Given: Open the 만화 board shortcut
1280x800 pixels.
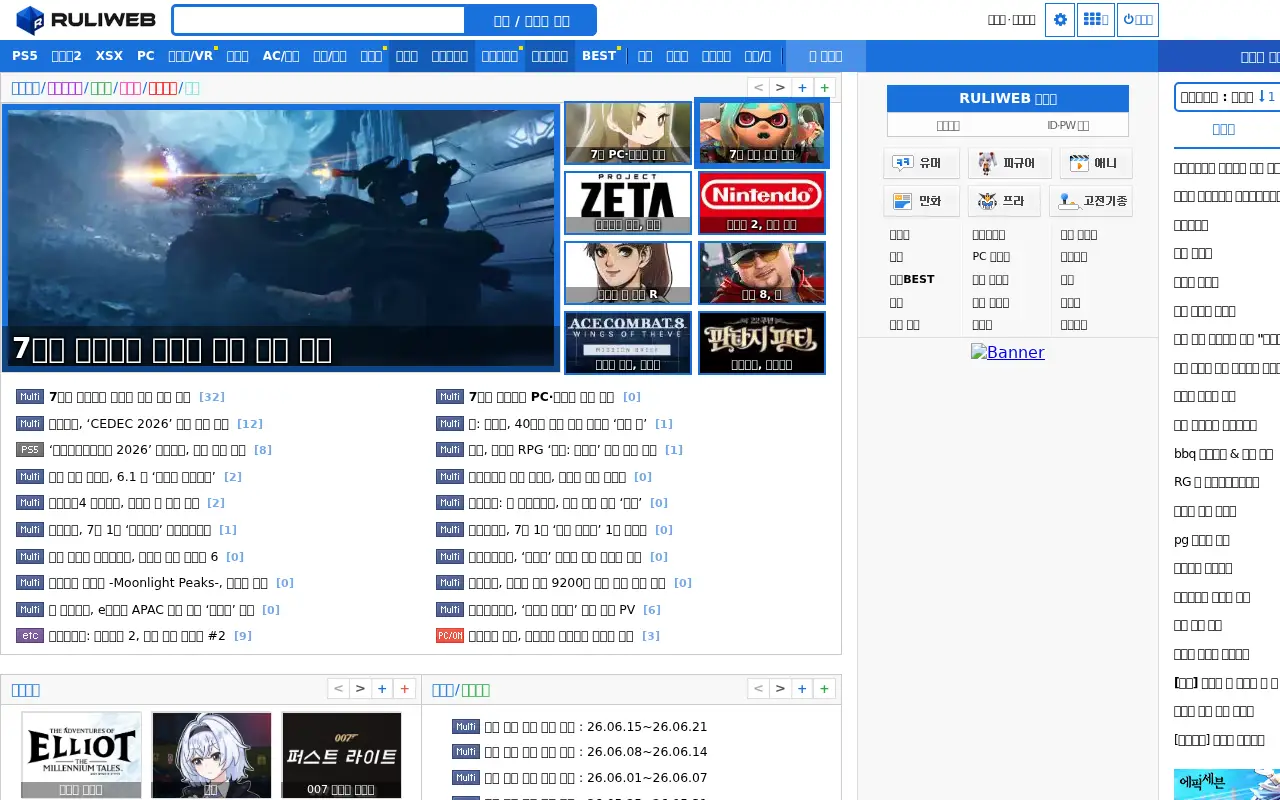Looking at the screenshot, I should tap(921, 201).
